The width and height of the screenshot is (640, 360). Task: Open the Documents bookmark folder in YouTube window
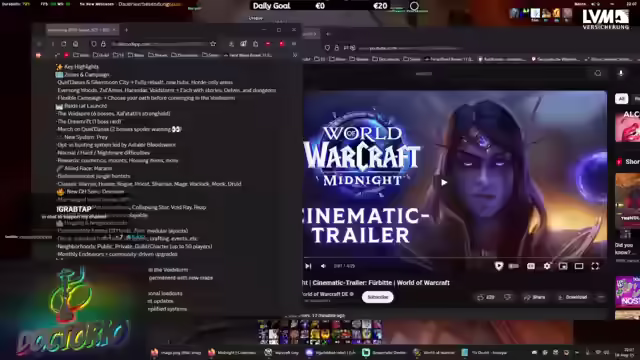(386, 59)
